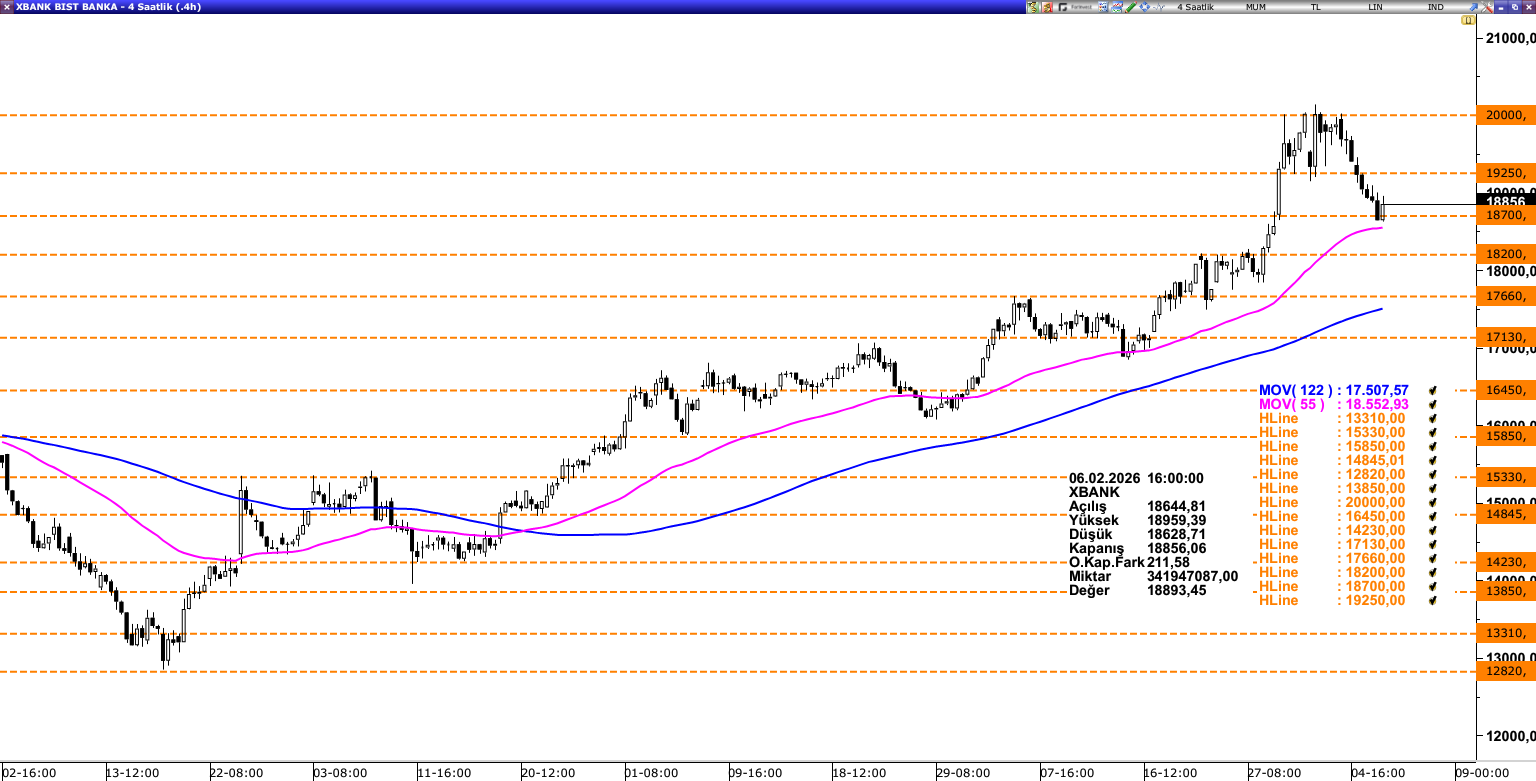Click the blue arrow pin icon
The image size is (1536, 781).
pyautogui.click(x=1472, y=7)
